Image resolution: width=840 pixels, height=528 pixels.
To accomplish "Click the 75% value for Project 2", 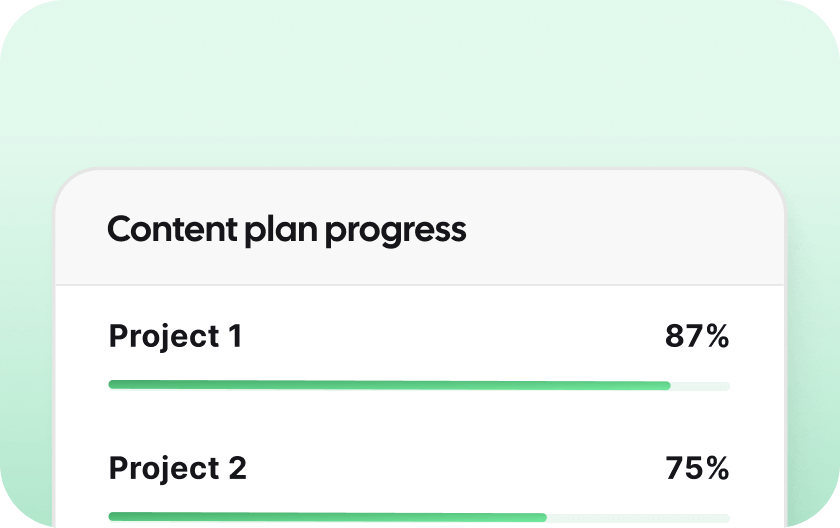I will (697, 468).
